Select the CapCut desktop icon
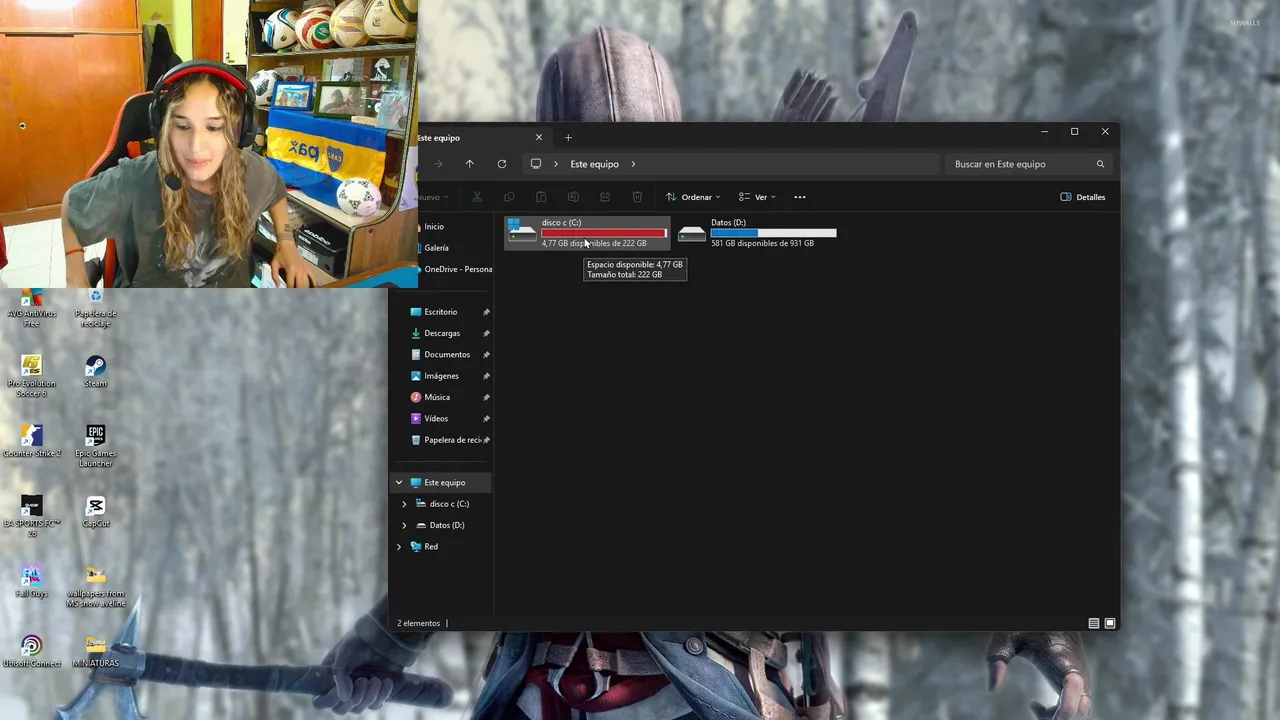This screenshot has width=1280, height=720. (95, 511)
